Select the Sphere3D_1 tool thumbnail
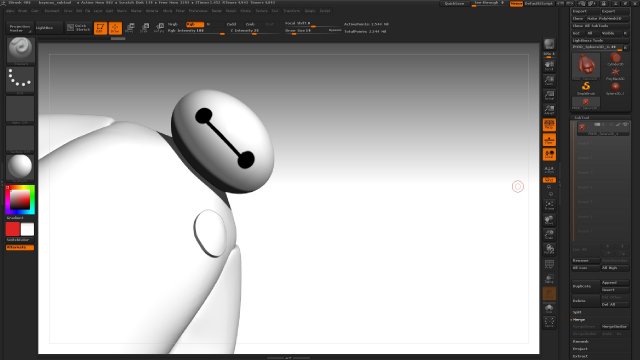640x360 pixels. pyautogui.click(x=615, y=88)
